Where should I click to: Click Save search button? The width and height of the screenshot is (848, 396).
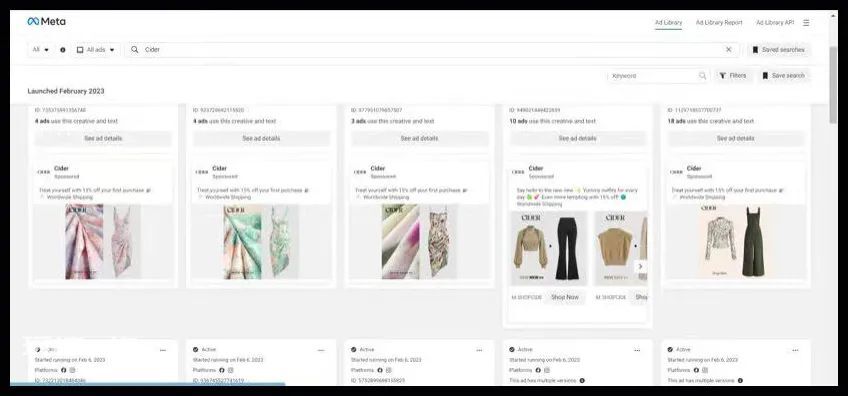coord(784,76)
